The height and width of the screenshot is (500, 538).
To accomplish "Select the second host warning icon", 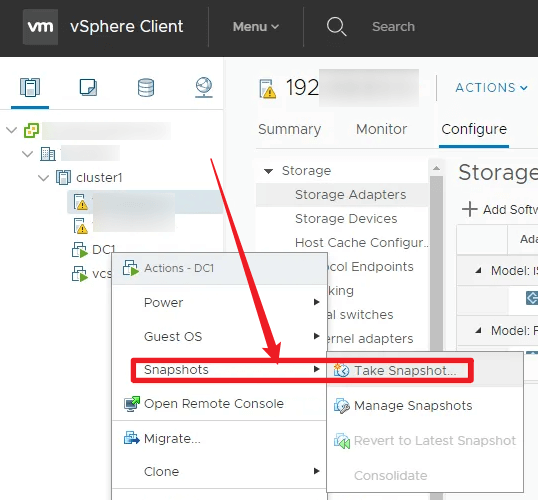I will [x=81, y=226].
